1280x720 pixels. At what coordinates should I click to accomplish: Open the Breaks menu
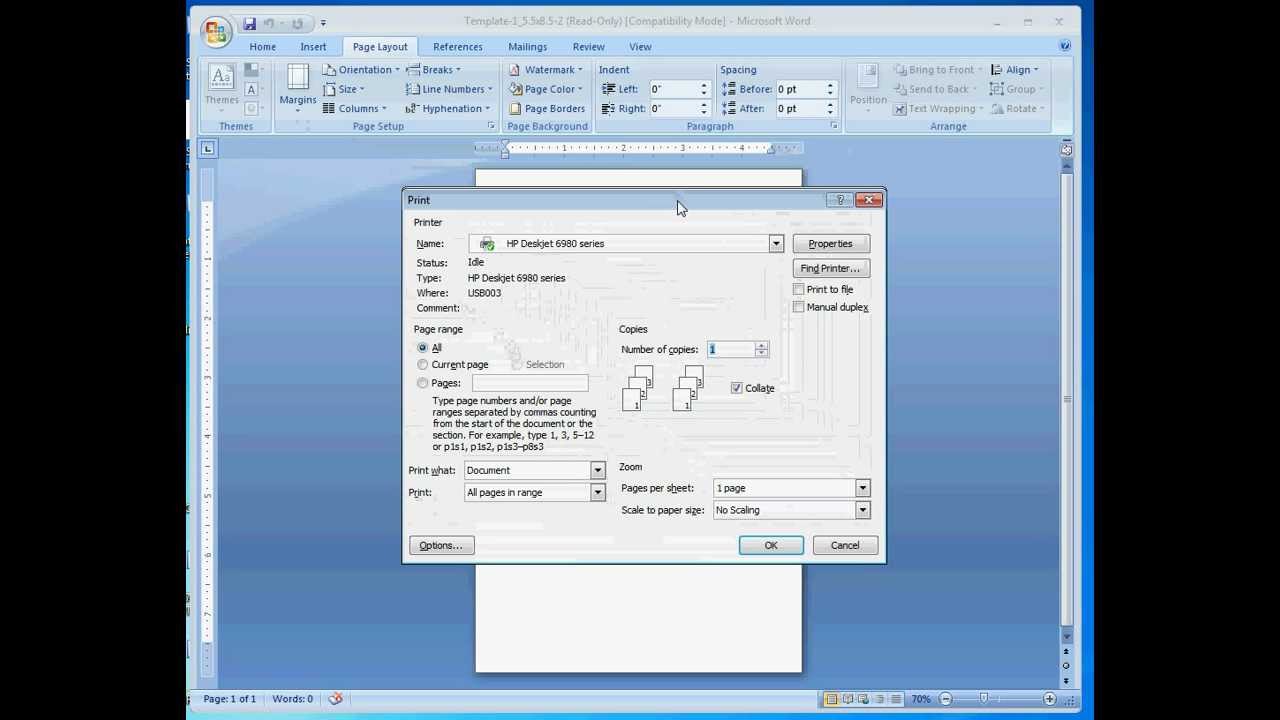(x=433, y=70)
